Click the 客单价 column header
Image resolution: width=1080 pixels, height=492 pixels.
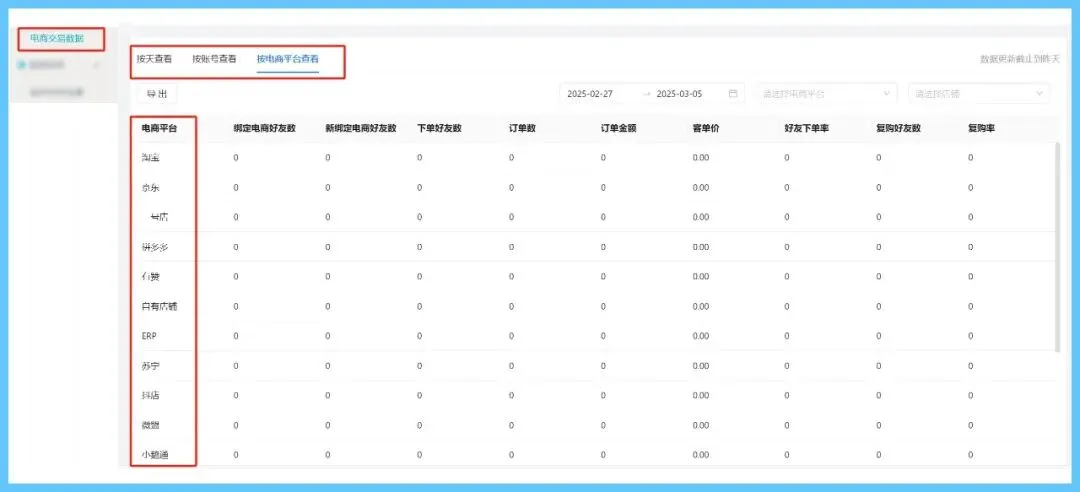(706, 129)
